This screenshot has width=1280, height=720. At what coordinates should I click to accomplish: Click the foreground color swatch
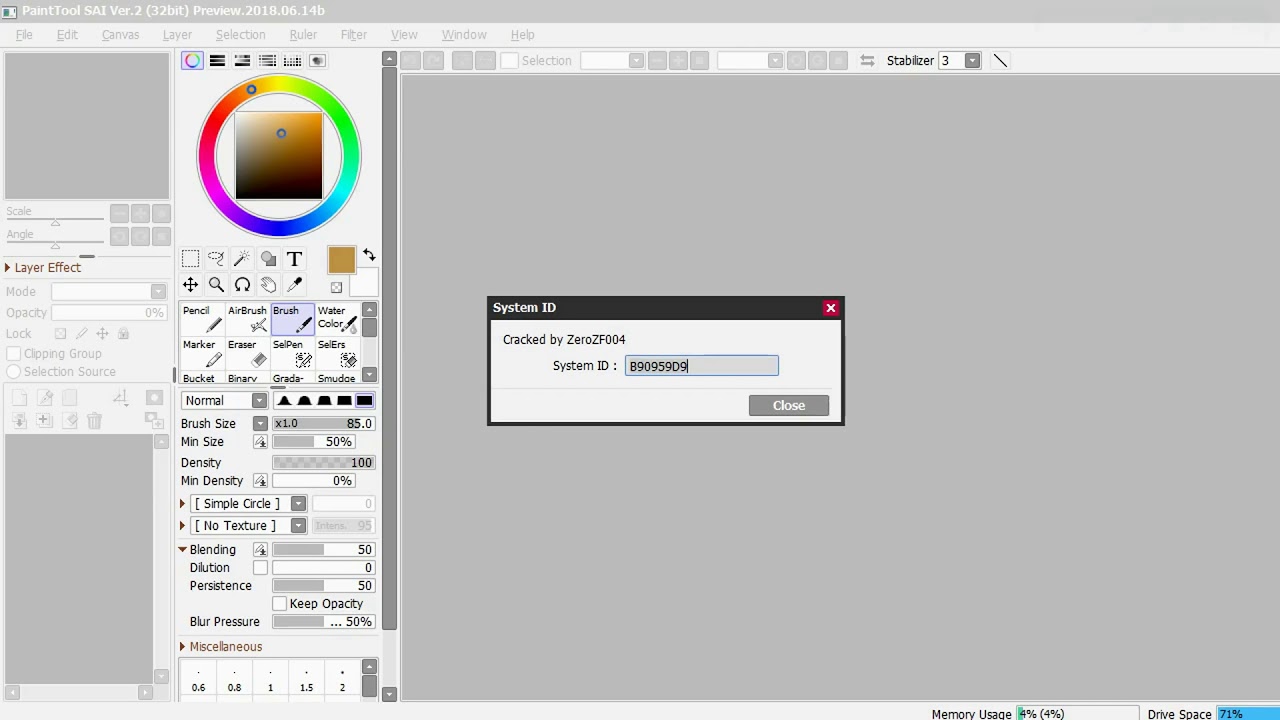pos(341,260)
